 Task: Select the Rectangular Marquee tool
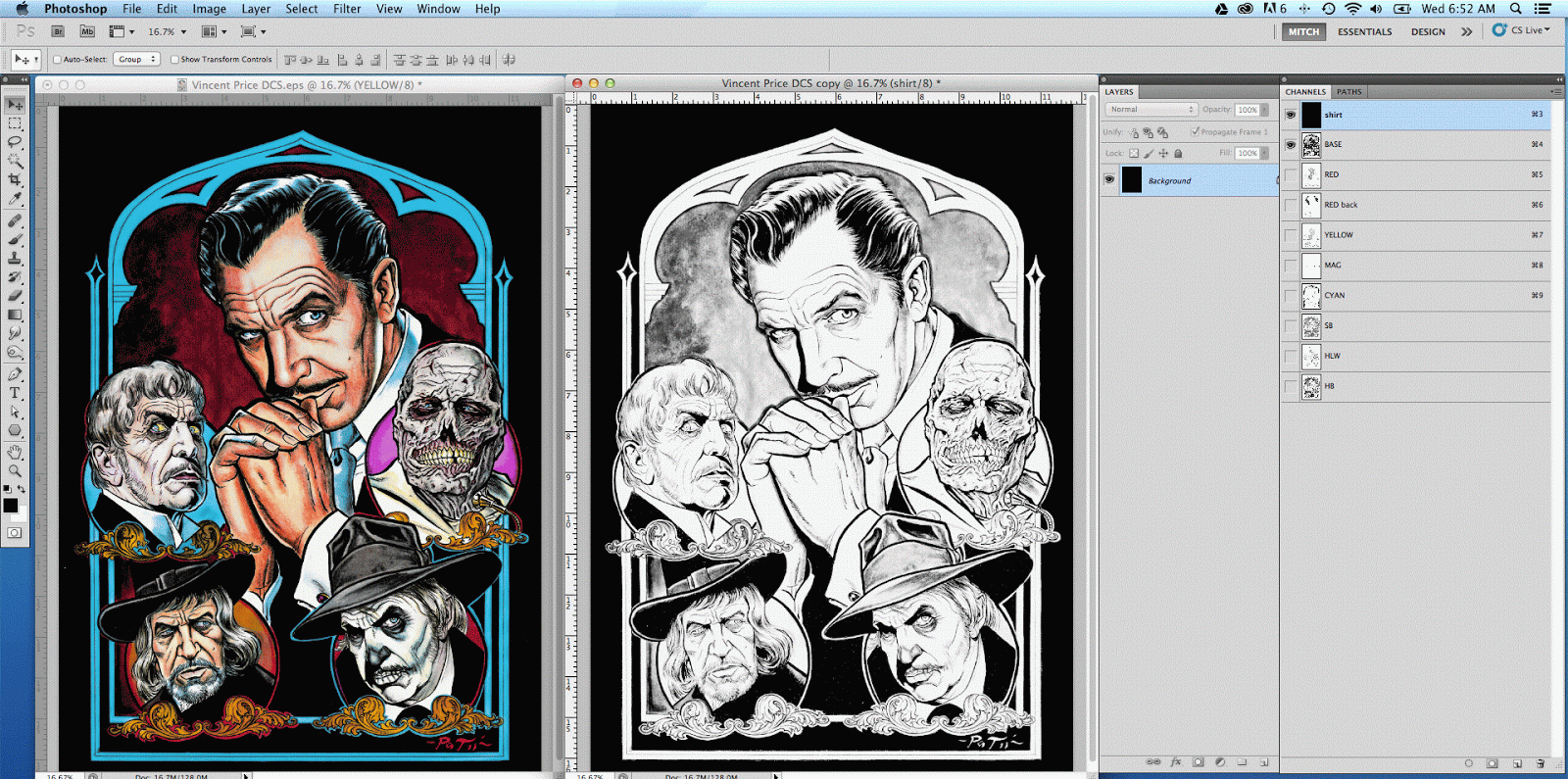point(15,123)
